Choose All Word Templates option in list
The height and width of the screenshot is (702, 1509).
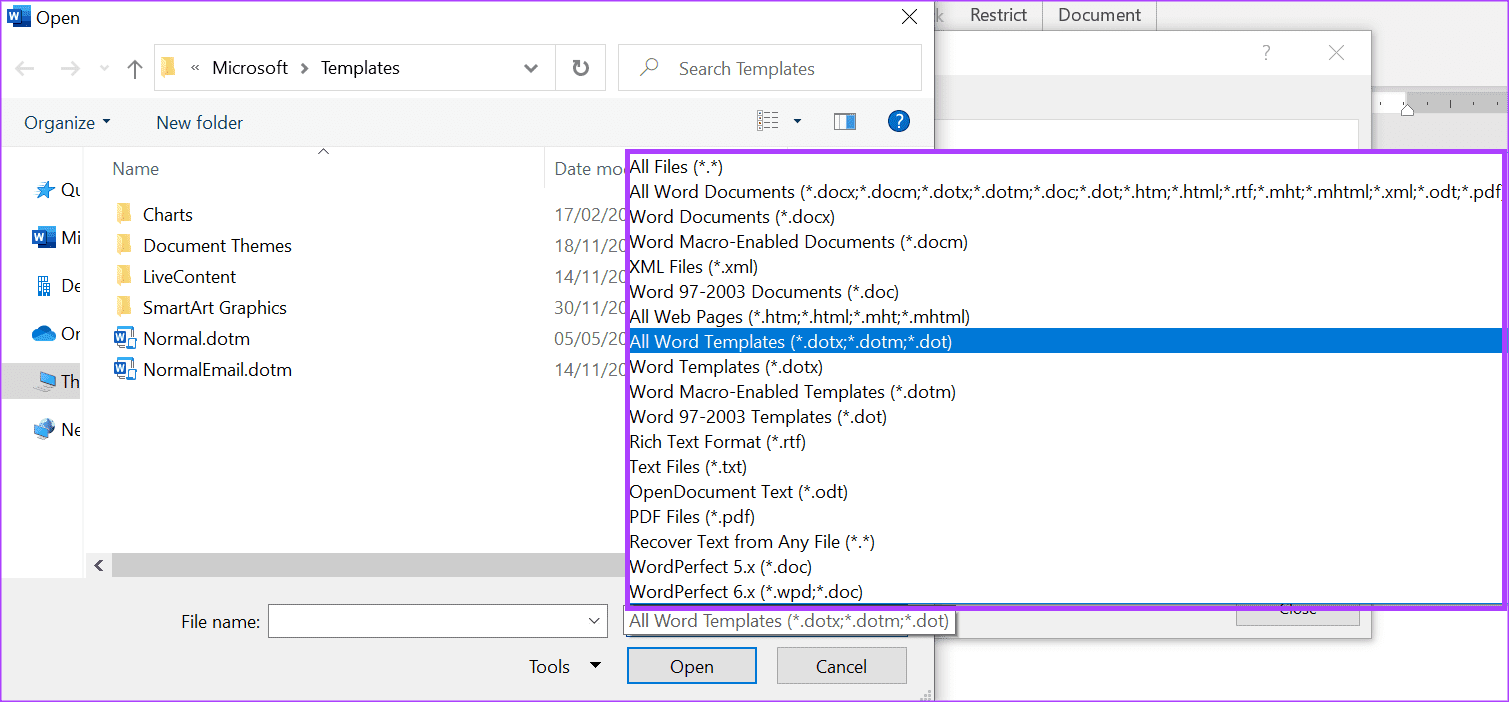point(1065,342)
